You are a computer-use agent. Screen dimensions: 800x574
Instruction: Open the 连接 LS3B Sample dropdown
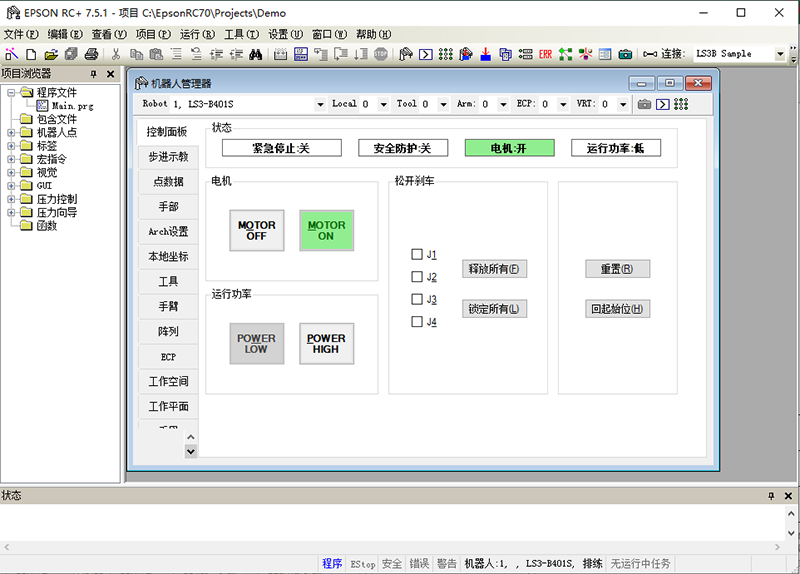780,54
